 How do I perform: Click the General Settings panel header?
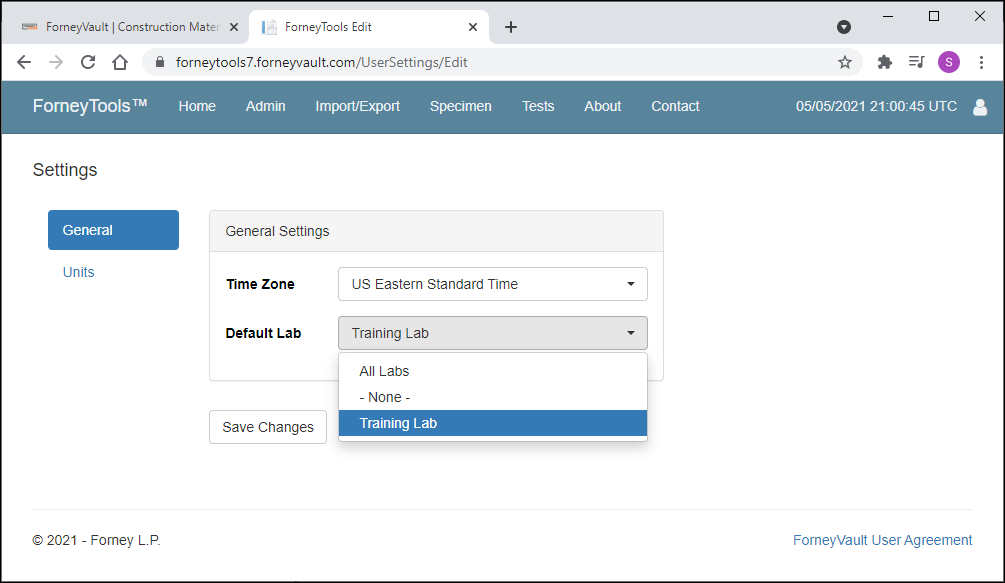(x=436, y=231)
